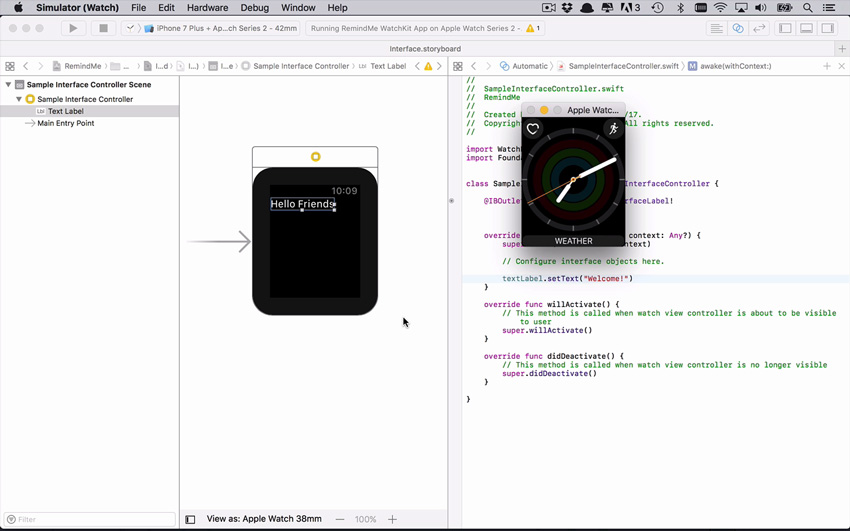Jump to previous issue arrow in storyboard bar
This screenshot has width=850, height=531.
coord(417,66)
